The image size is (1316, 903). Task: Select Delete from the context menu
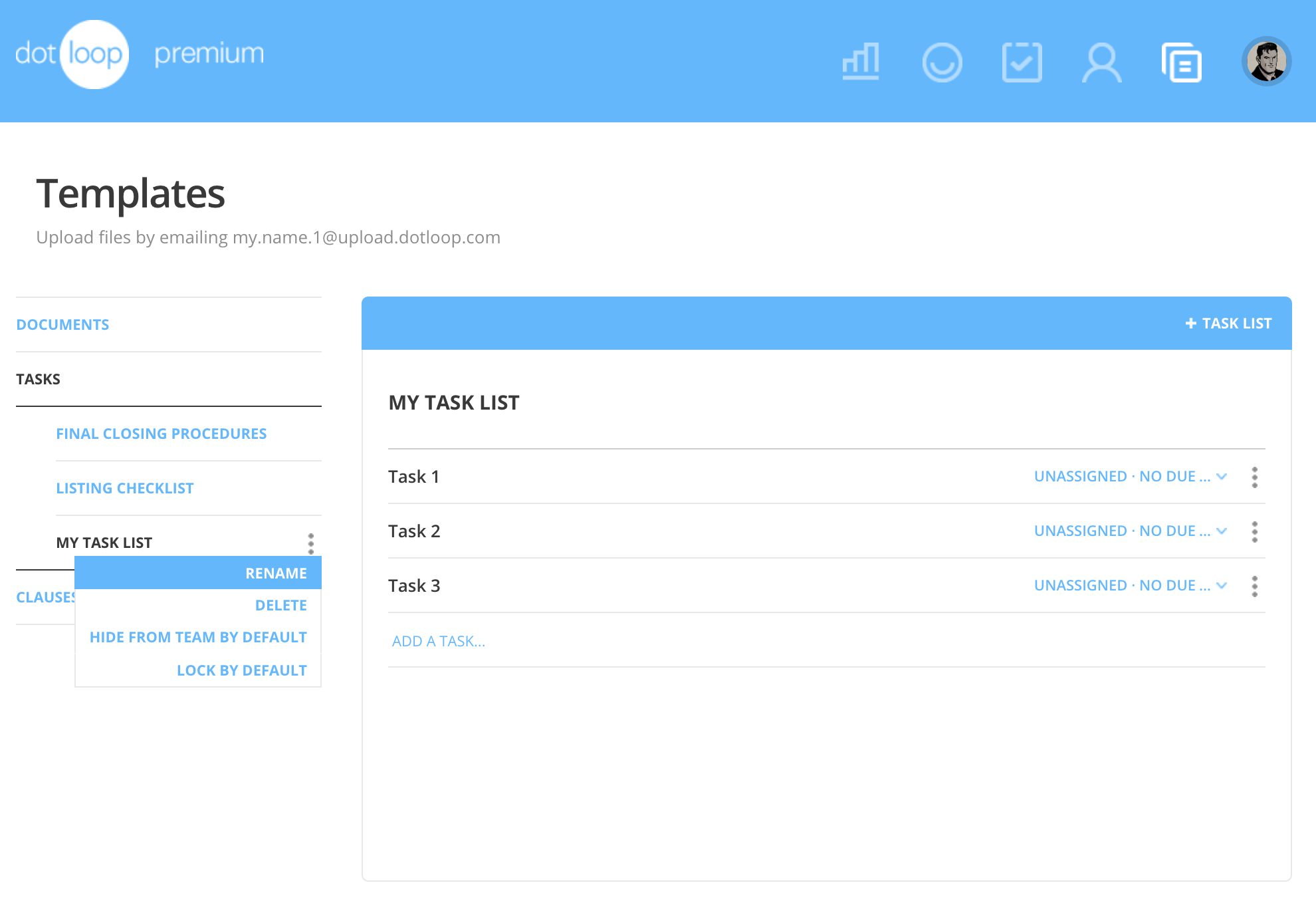pyautogui.click(x=280, y=604)
